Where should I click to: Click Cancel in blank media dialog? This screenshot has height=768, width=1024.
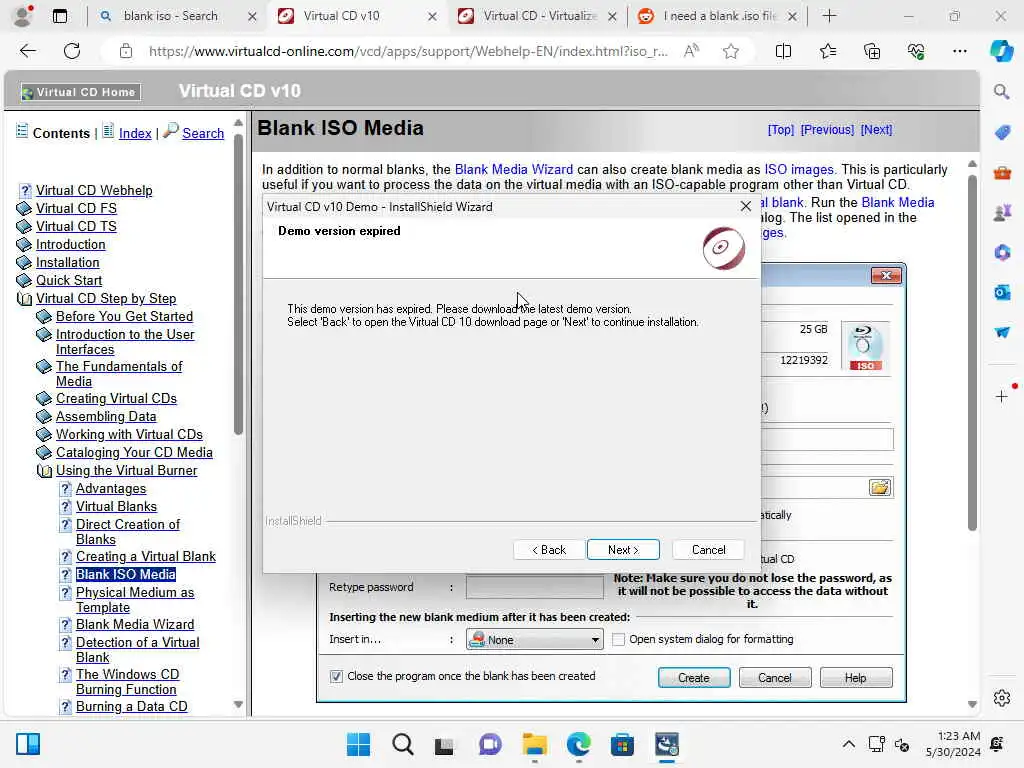(x=775, y=678)
